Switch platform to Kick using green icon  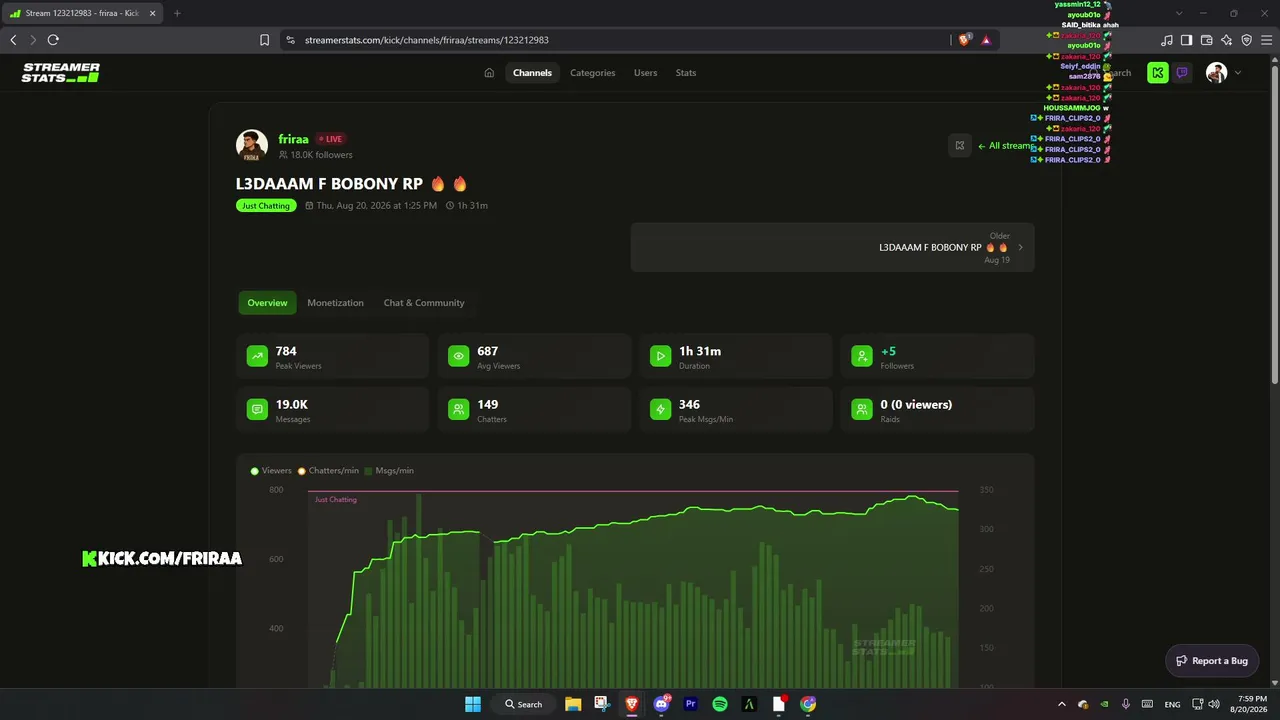click(x=1158, y=73)
